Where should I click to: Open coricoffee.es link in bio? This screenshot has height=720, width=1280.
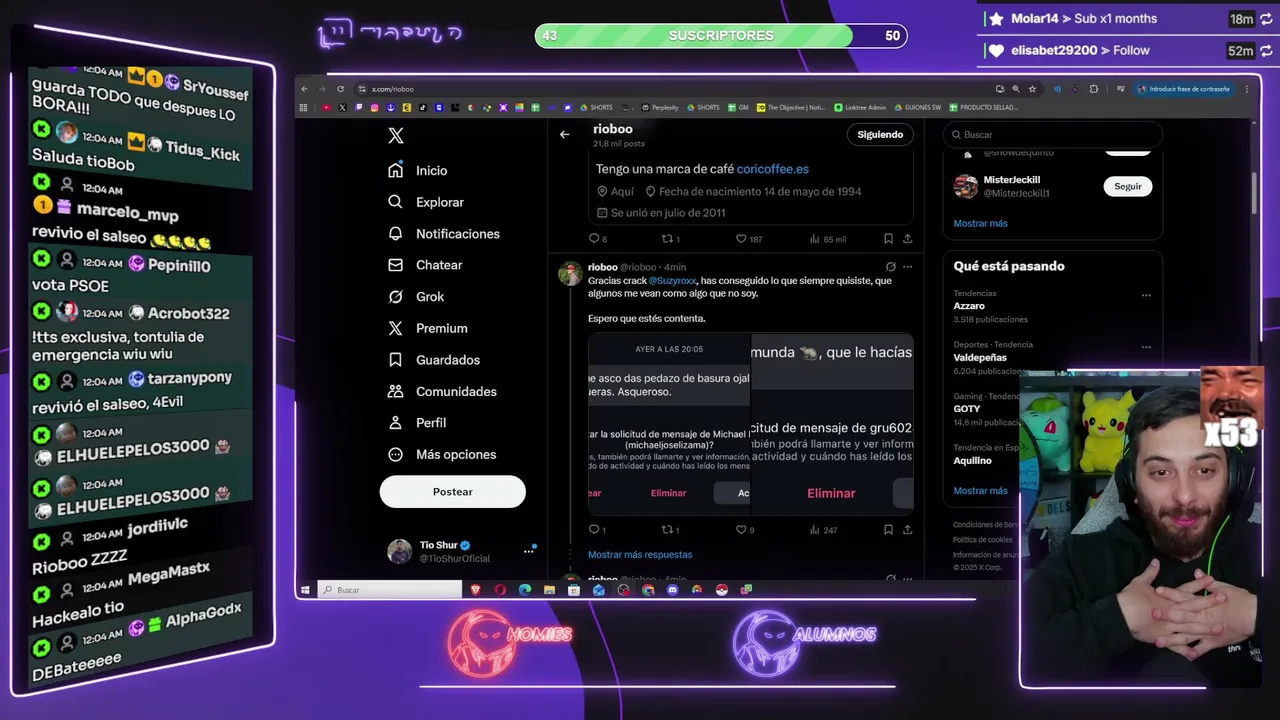[772, 169]
